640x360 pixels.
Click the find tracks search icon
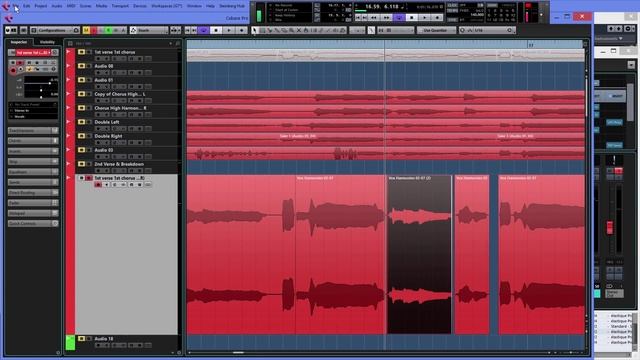[178, 43]
